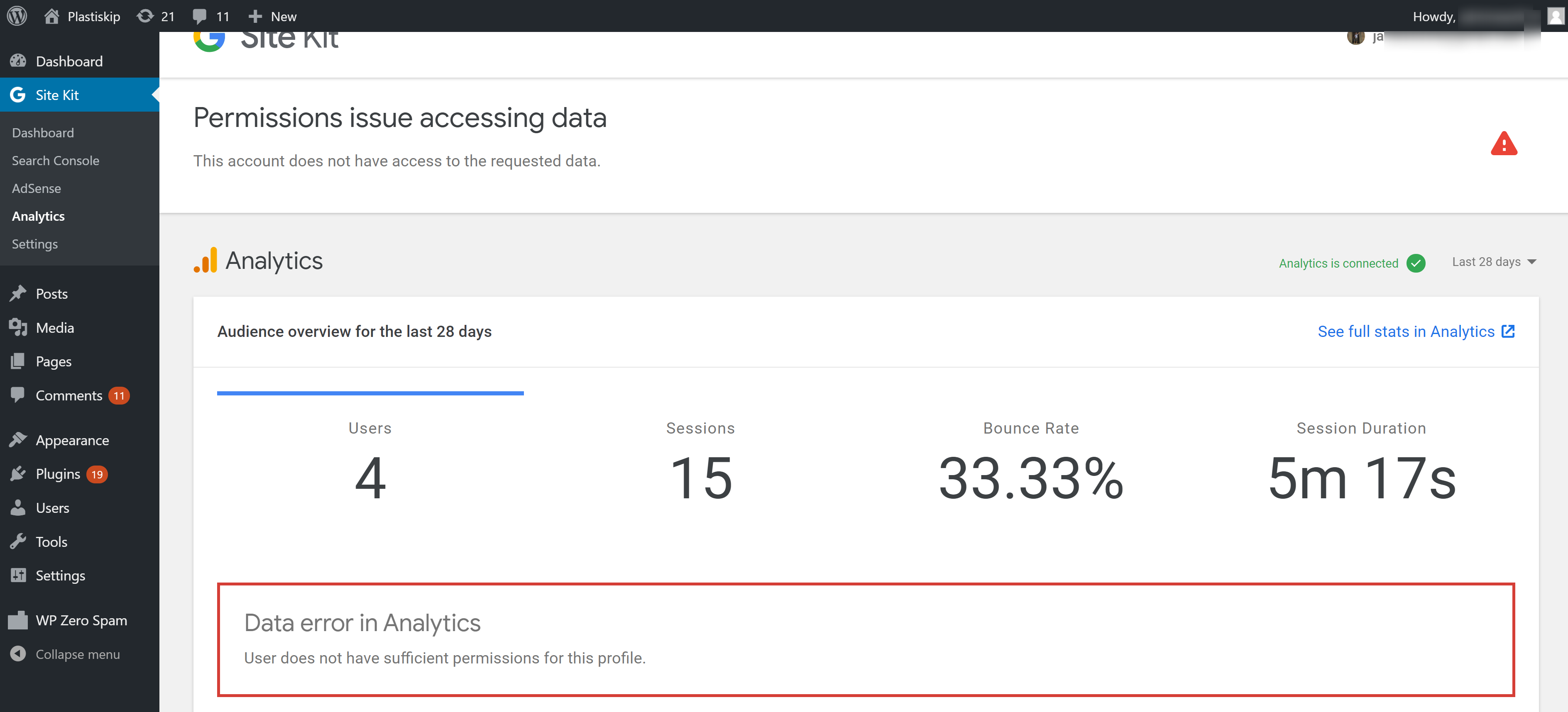Open the Pages menu

80,361
